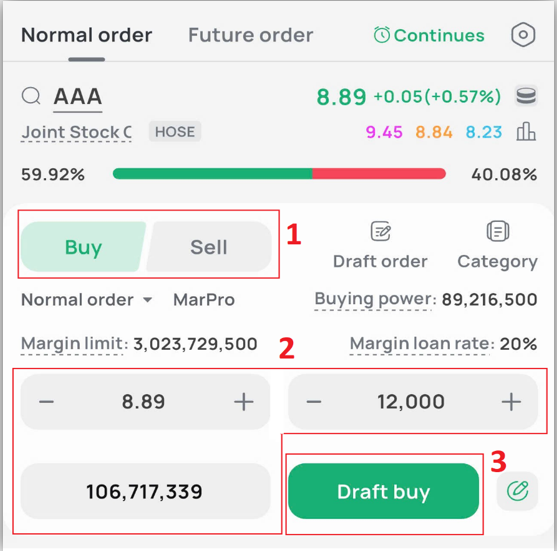
Task: Open the bar chart icon
Action: [526, 131]
